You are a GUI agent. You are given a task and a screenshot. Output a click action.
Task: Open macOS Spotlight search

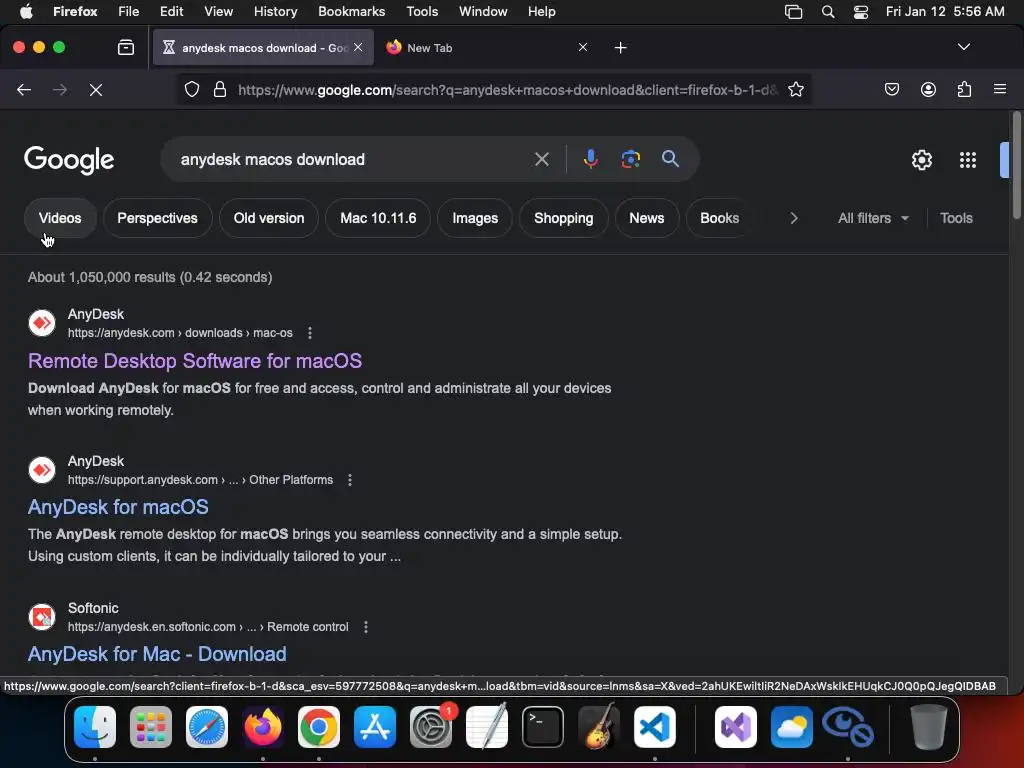point(827,12)
